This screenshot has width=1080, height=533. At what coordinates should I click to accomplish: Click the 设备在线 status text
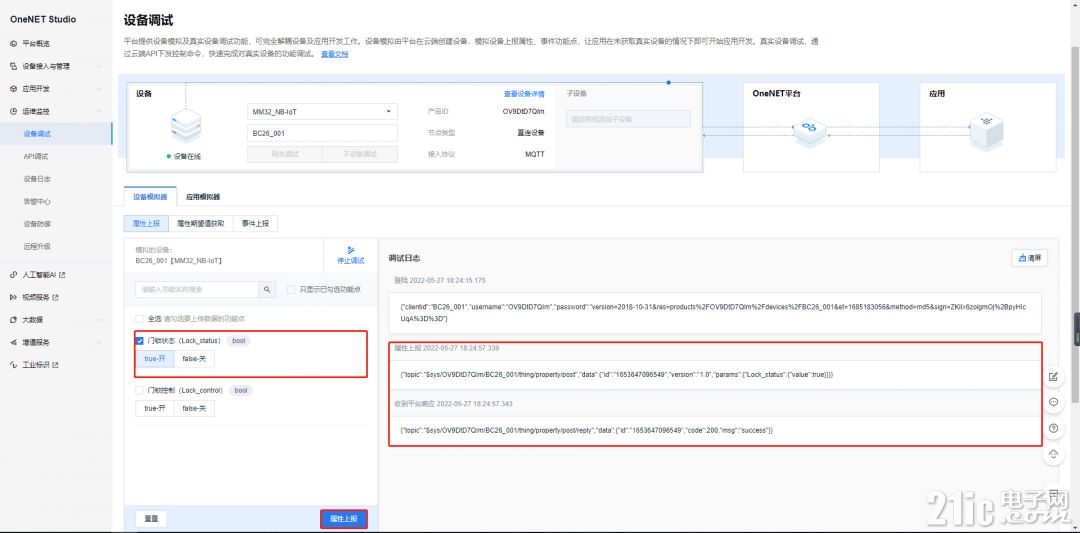(187, 156)
